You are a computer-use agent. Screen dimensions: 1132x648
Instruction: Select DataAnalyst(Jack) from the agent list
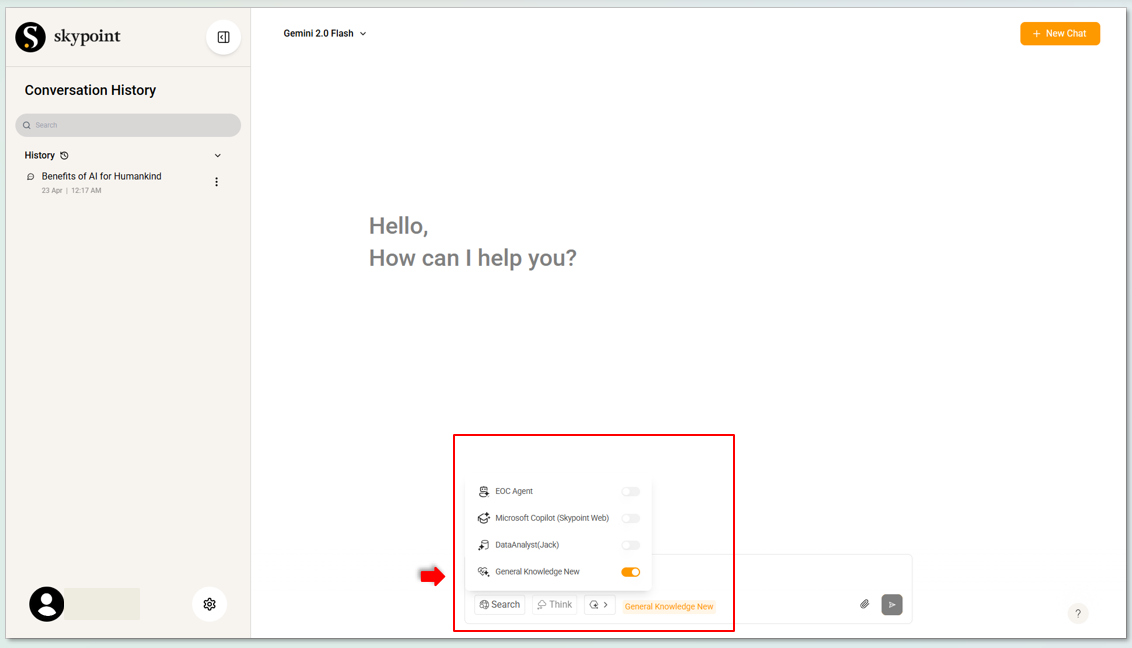pyautogui.click(x=527, y=545)
